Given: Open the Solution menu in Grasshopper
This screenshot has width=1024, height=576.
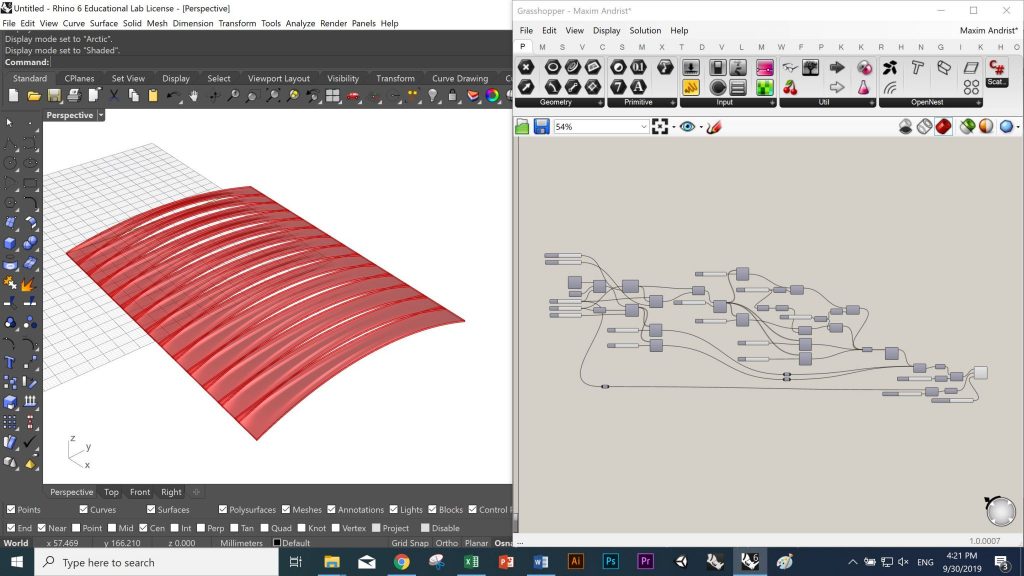Looking at the screenshot, I should click(x=645, y=31).
